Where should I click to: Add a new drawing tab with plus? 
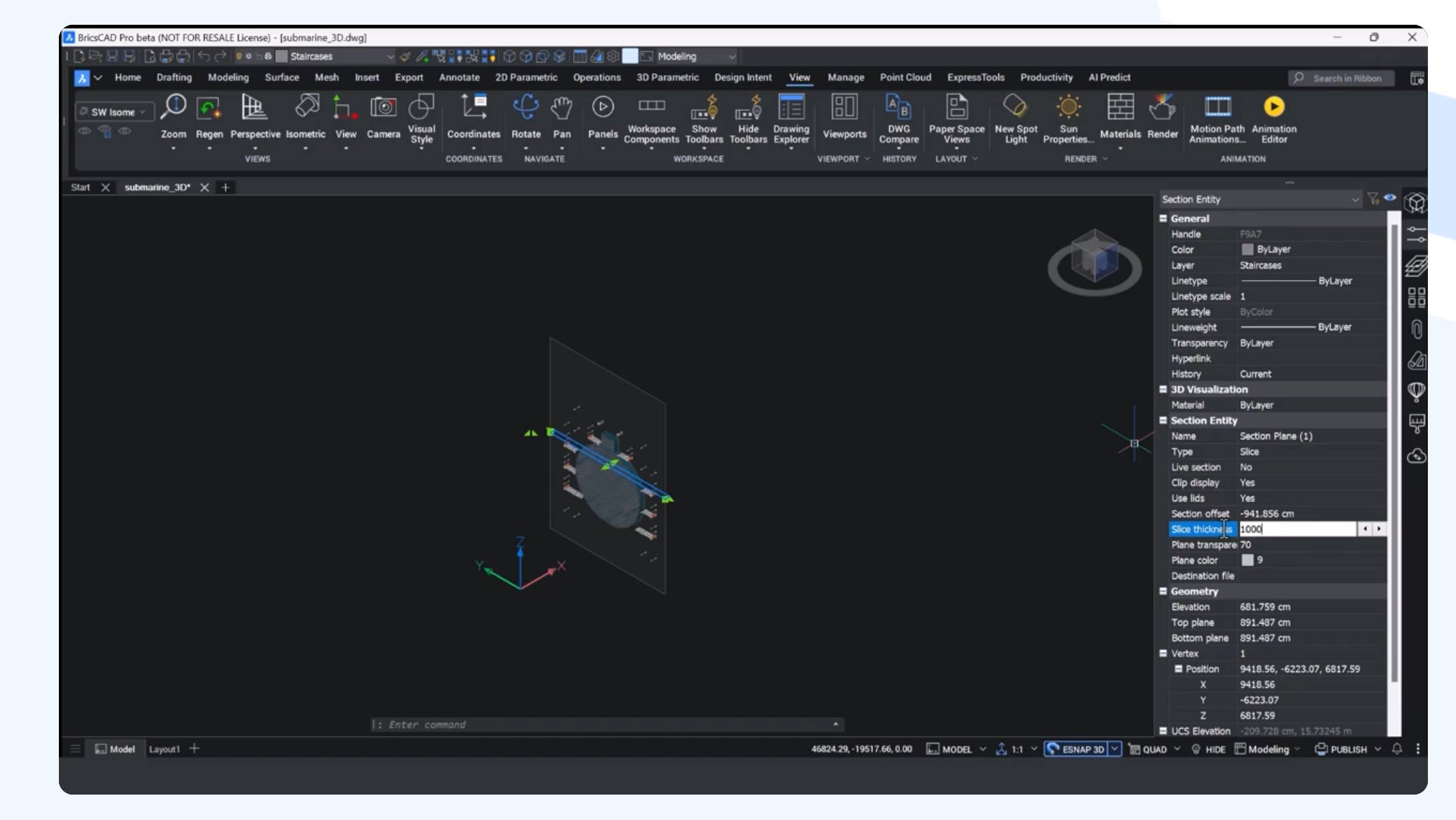tap(225, 187)
